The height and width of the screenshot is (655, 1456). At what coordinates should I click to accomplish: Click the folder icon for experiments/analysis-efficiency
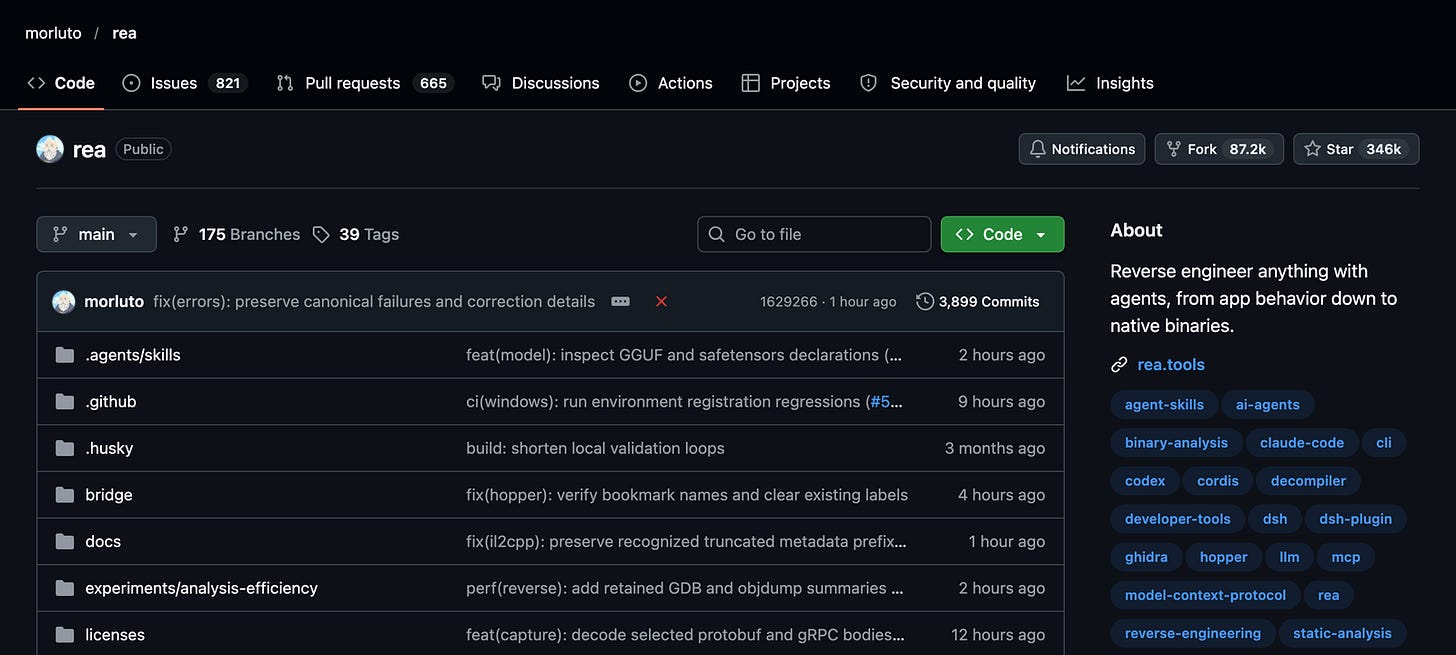click(x=65, y=588)
